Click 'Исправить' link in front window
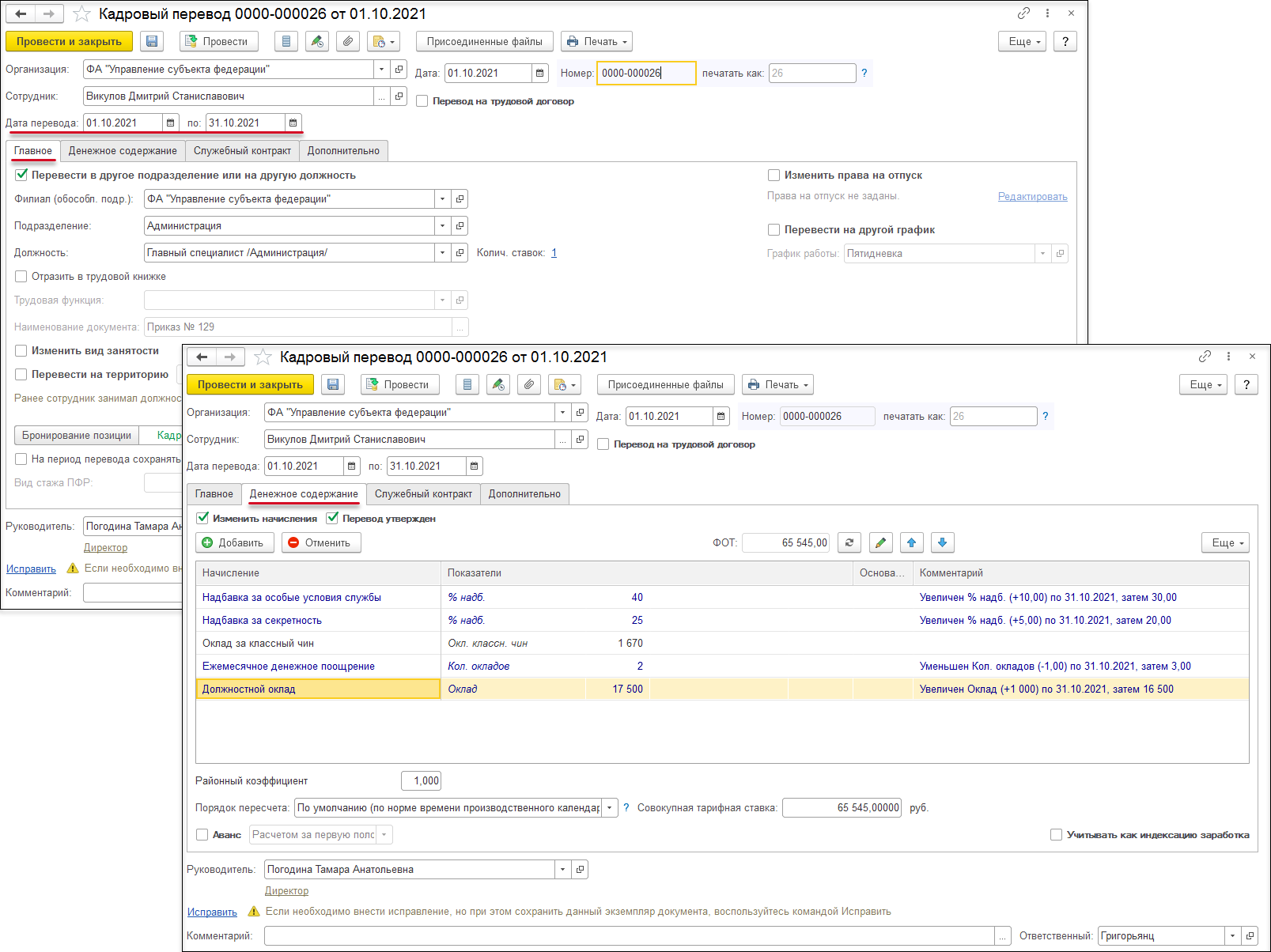The width and height of the screenshot is (1271, 952). click(x=212, y=912)
